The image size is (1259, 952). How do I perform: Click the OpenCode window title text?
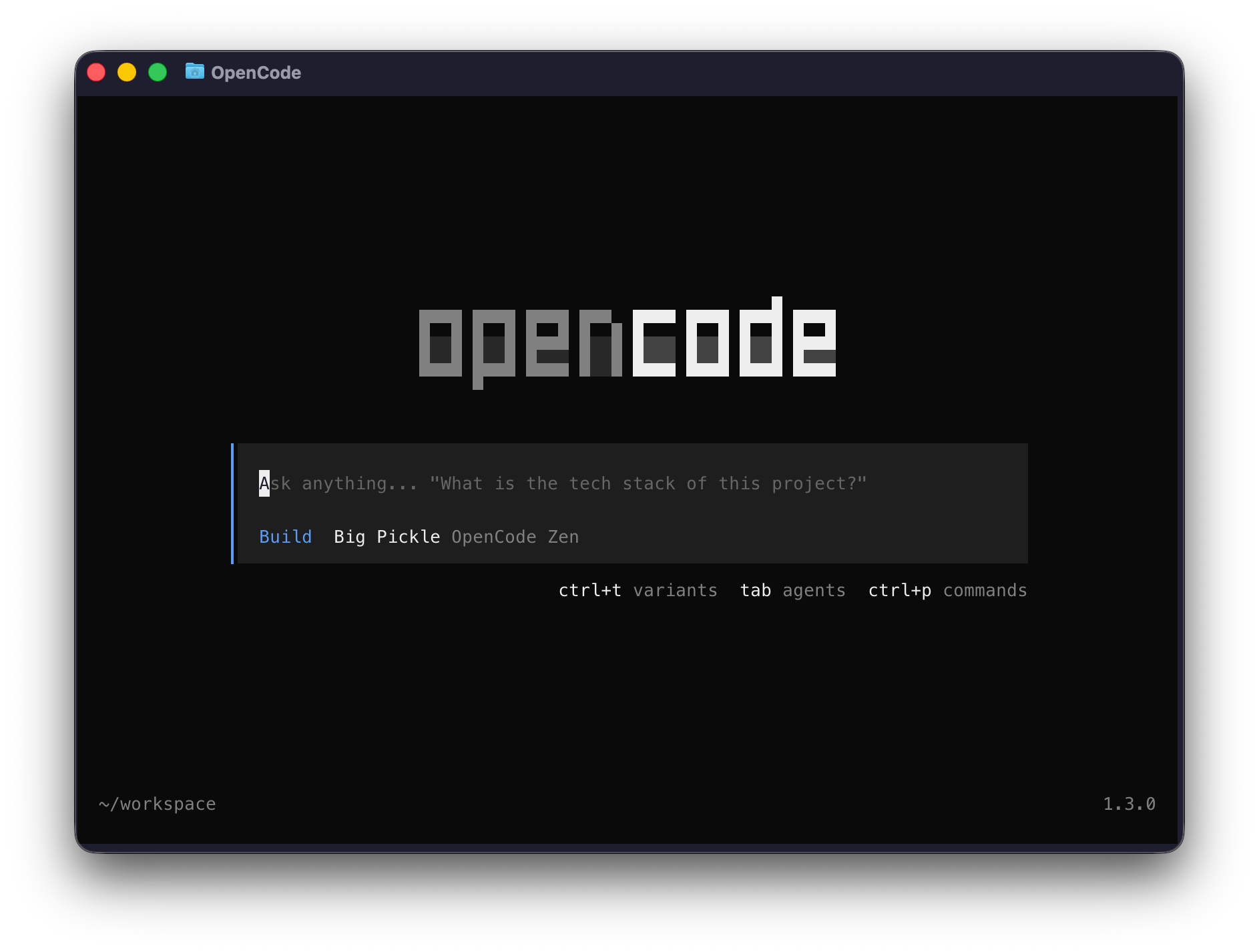[256, 73]
